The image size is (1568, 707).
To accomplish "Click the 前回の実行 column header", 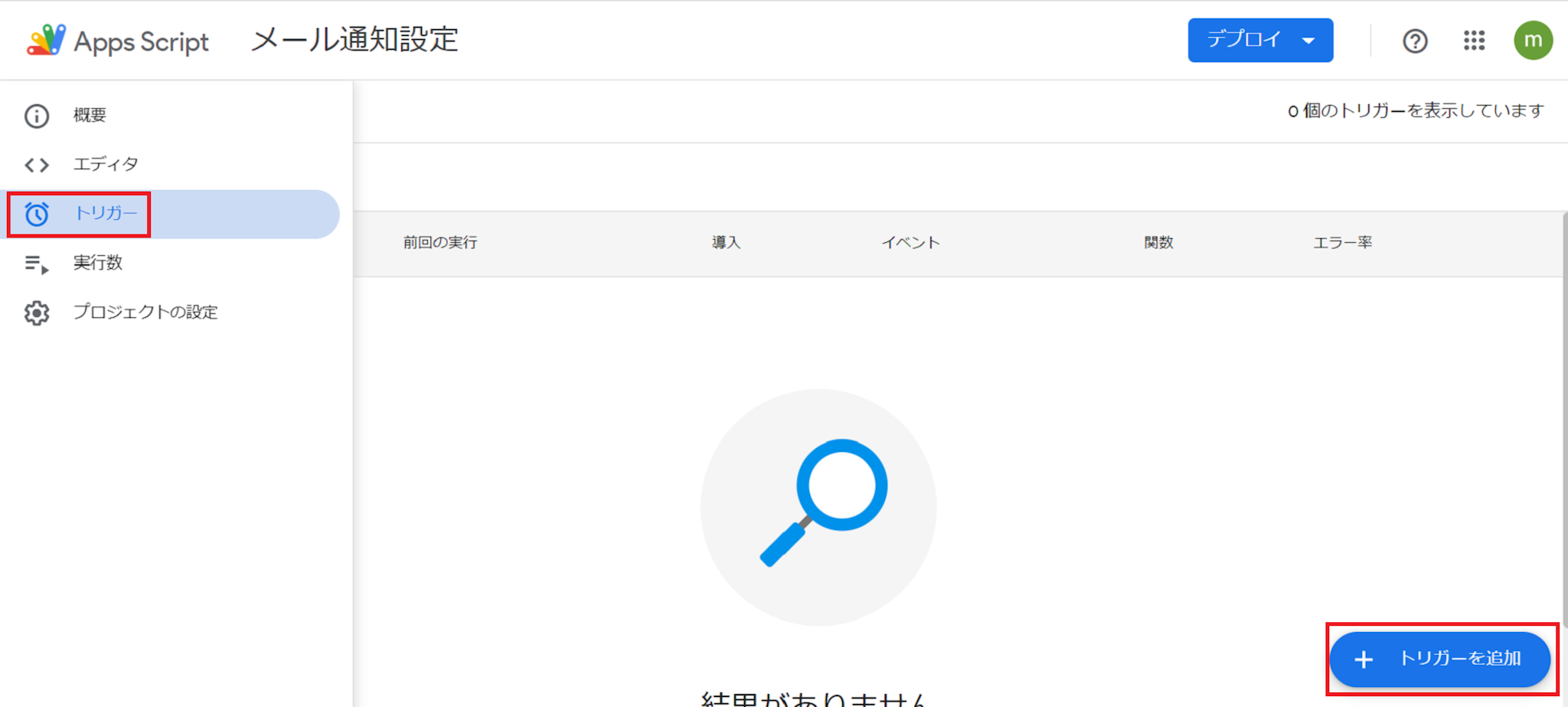I will 440,243.
